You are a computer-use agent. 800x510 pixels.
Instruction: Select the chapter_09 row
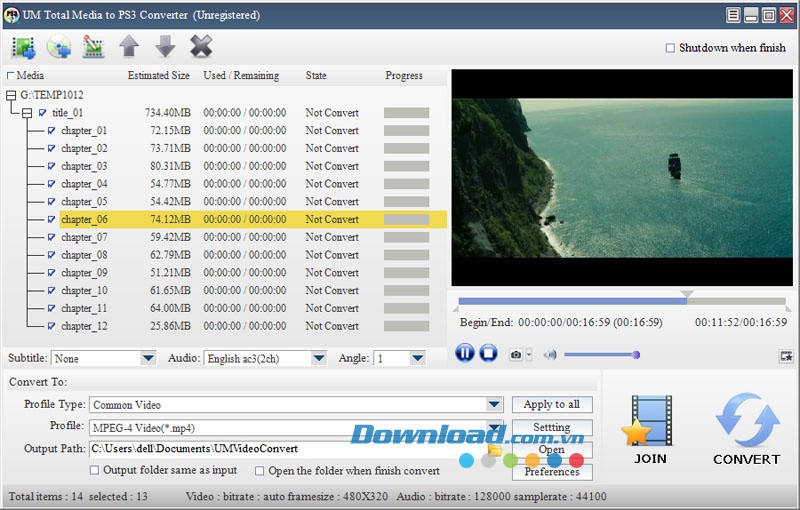[253, 273]
